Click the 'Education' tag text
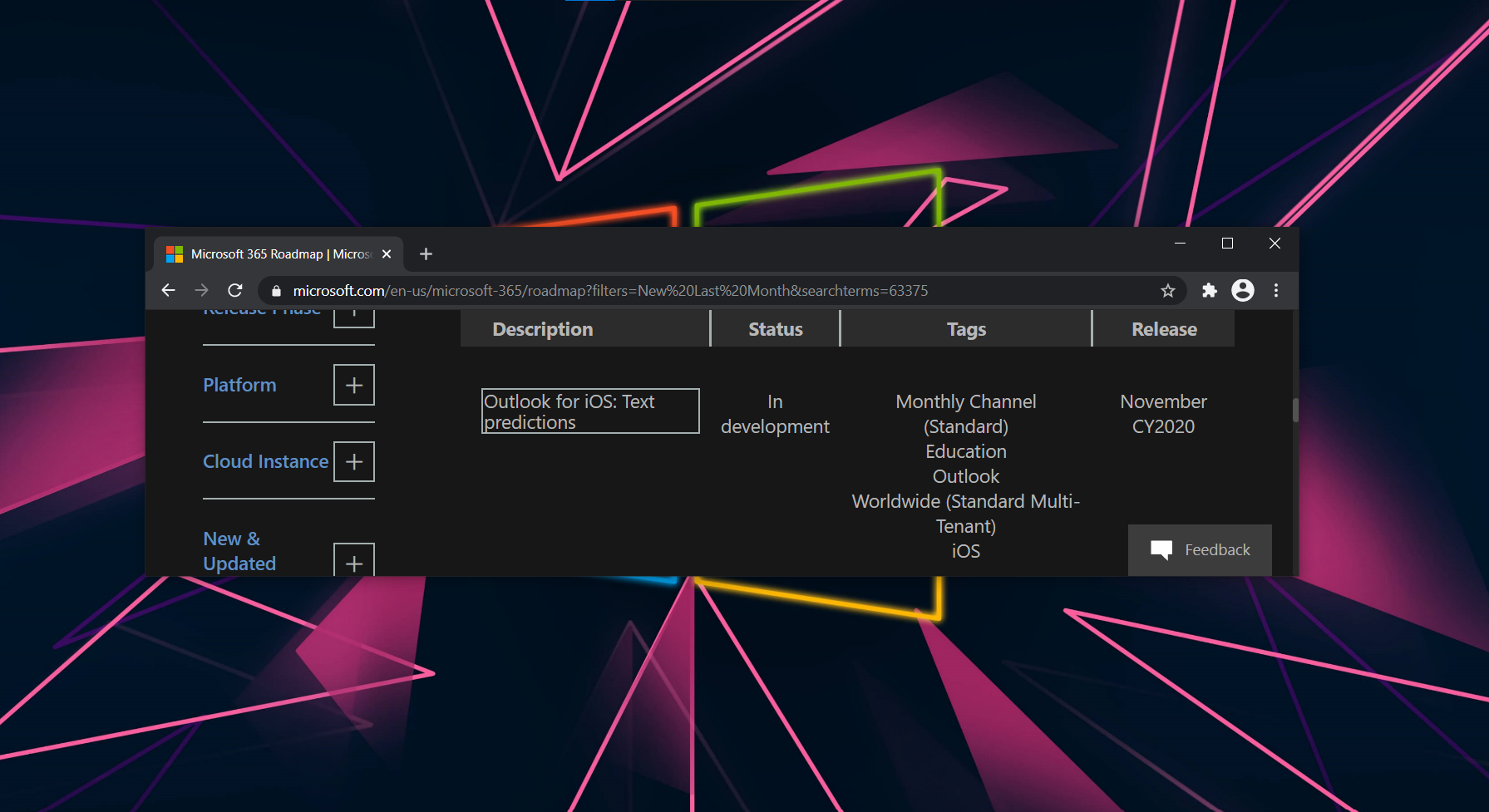1489x812 pixels. (966, 451)
